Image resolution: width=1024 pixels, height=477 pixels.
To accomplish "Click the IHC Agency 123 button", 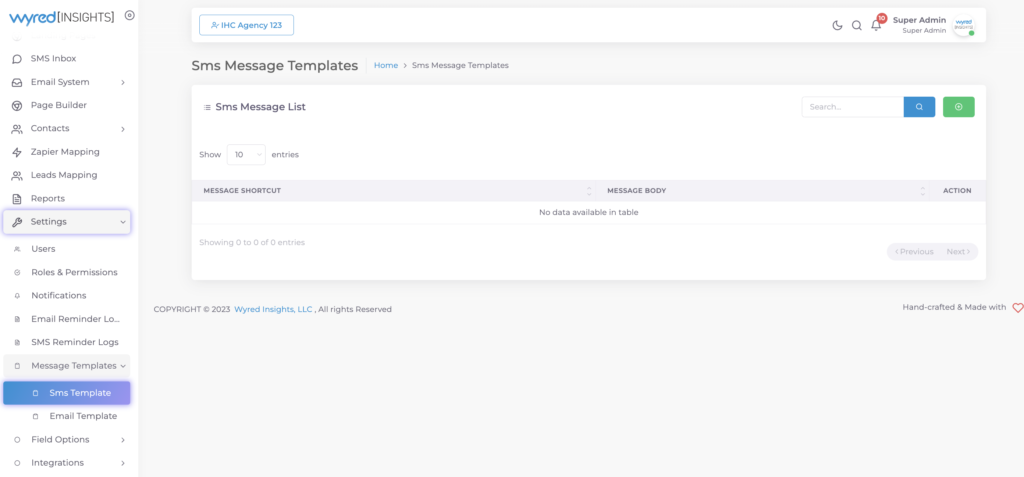I will tap(246, 25).
